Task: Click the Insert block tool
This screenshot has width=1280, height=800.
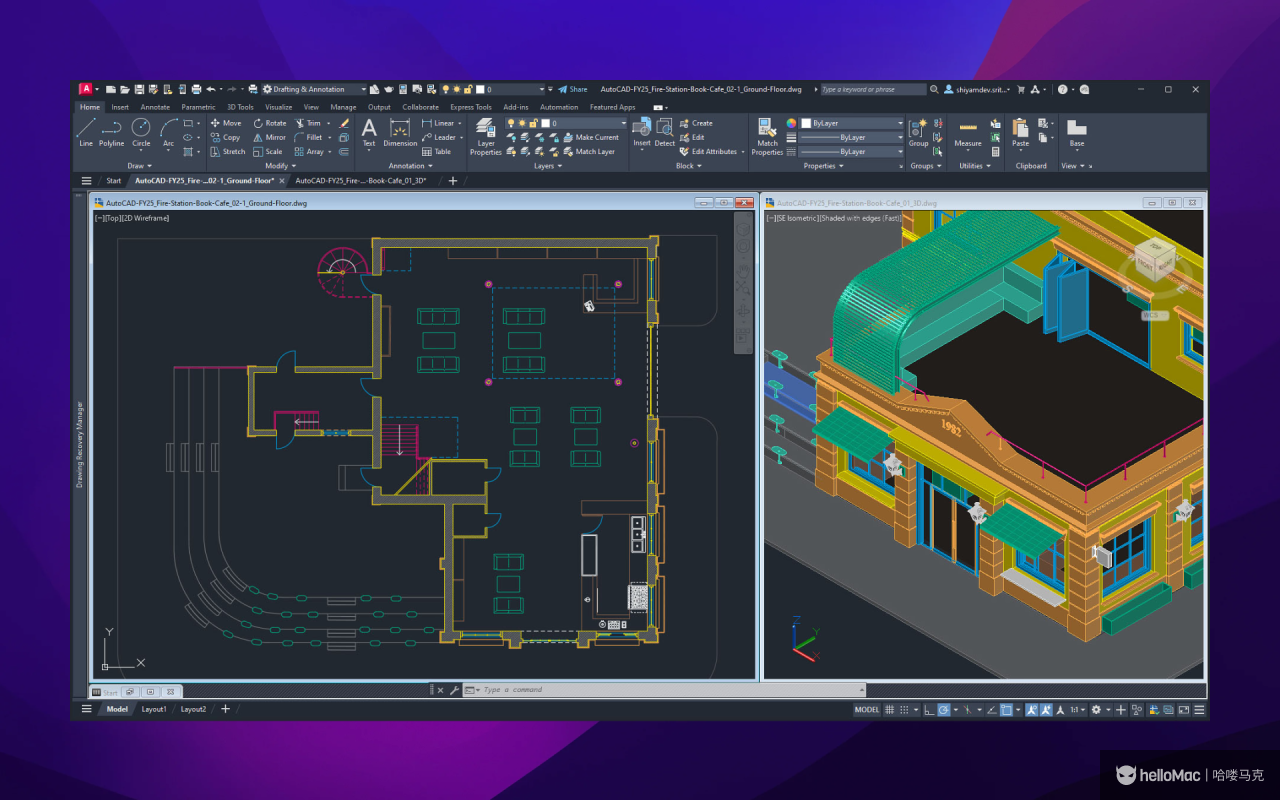Action: pyautogui.click(x=642, y=132)
